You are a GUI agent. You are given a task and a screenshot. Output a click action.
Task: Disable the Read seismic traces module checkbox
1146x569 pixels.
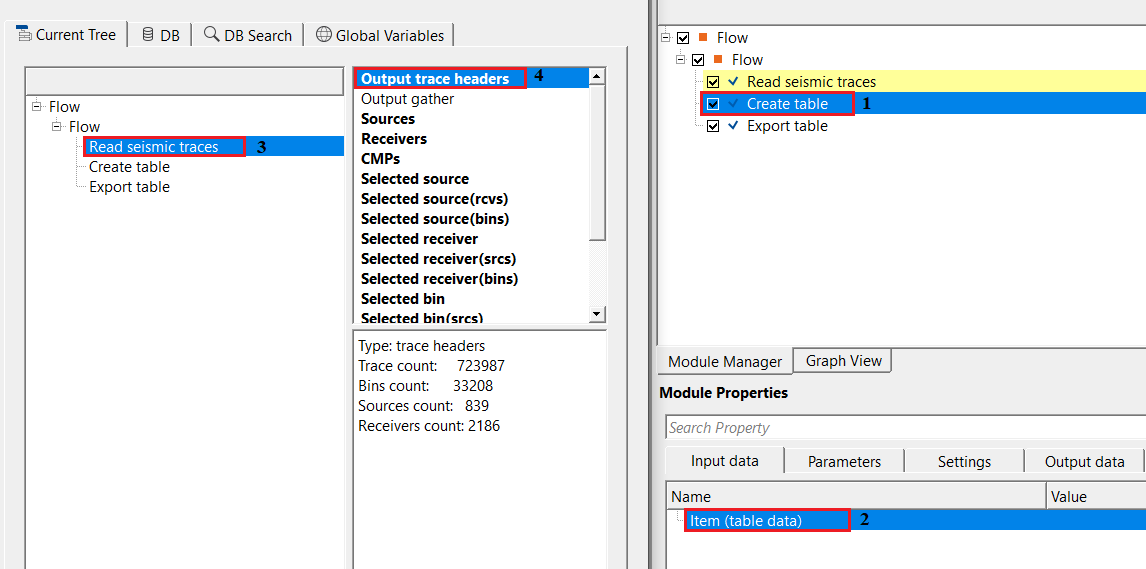coord(713,82)
